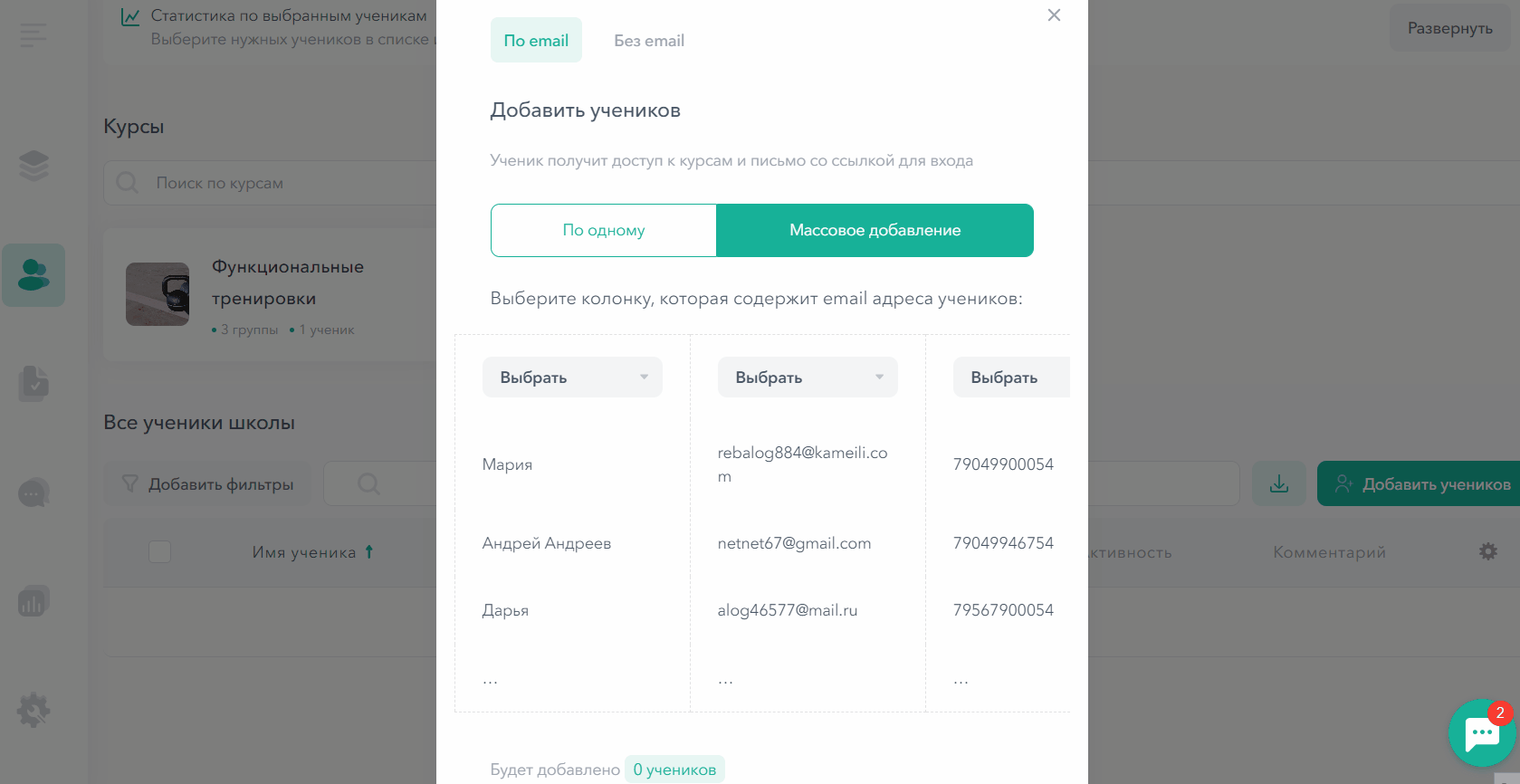Viewport: 1520px width, 784px height.
Task: Select the Массовое добавление option
Action: point(875,230)
